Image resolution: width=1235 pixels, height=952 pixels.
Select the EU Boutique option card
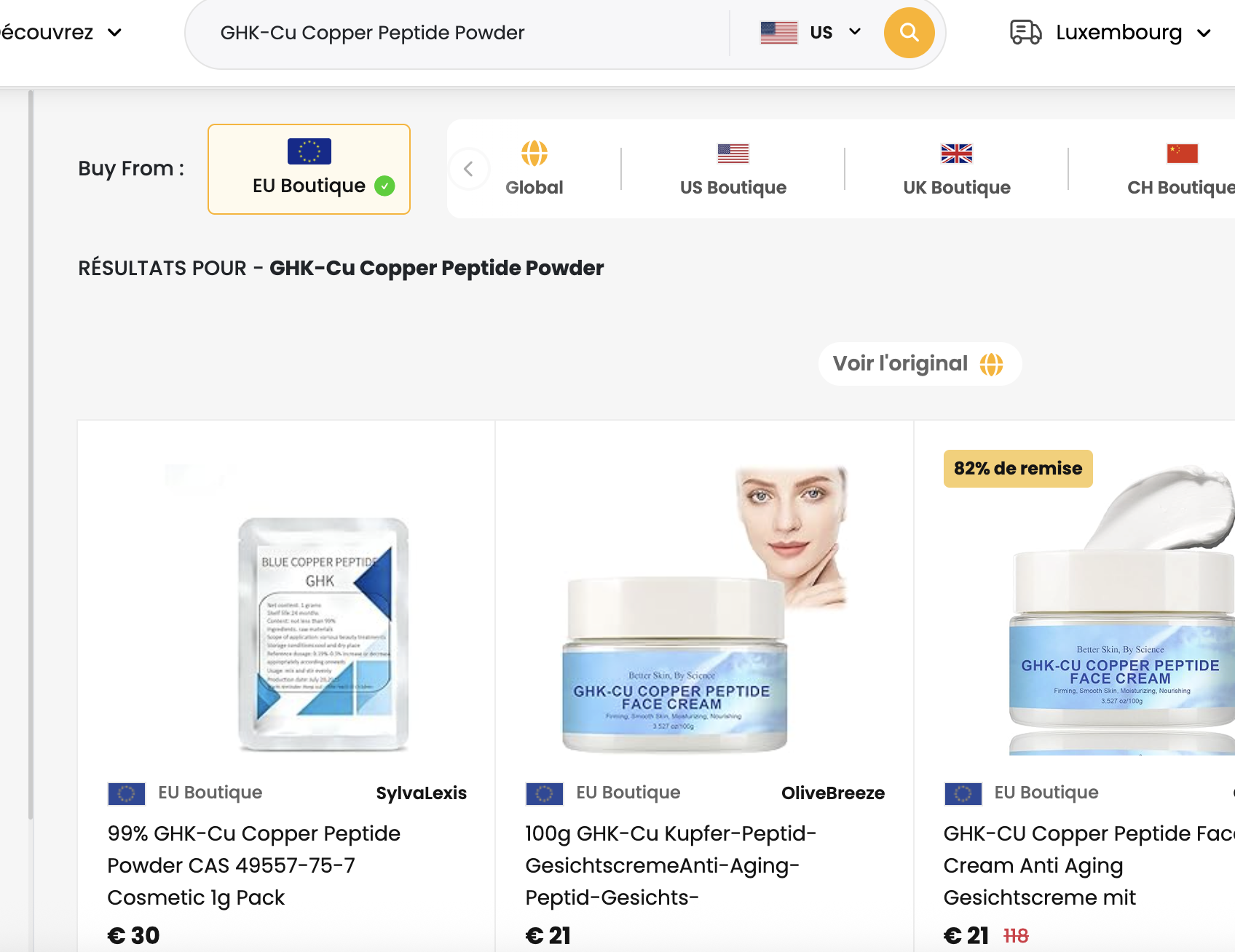(309, 169)
